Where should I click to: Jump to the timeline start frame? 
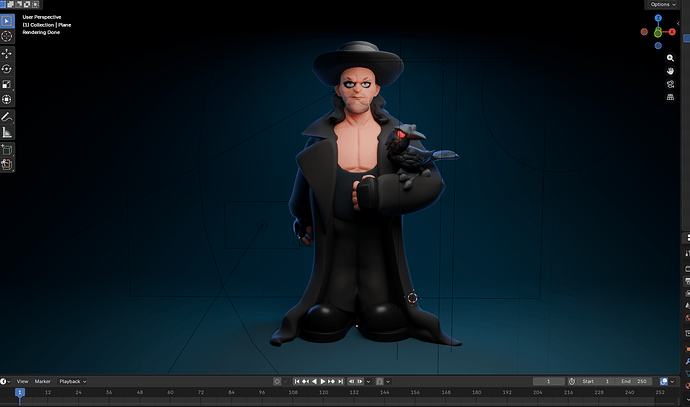297,381
